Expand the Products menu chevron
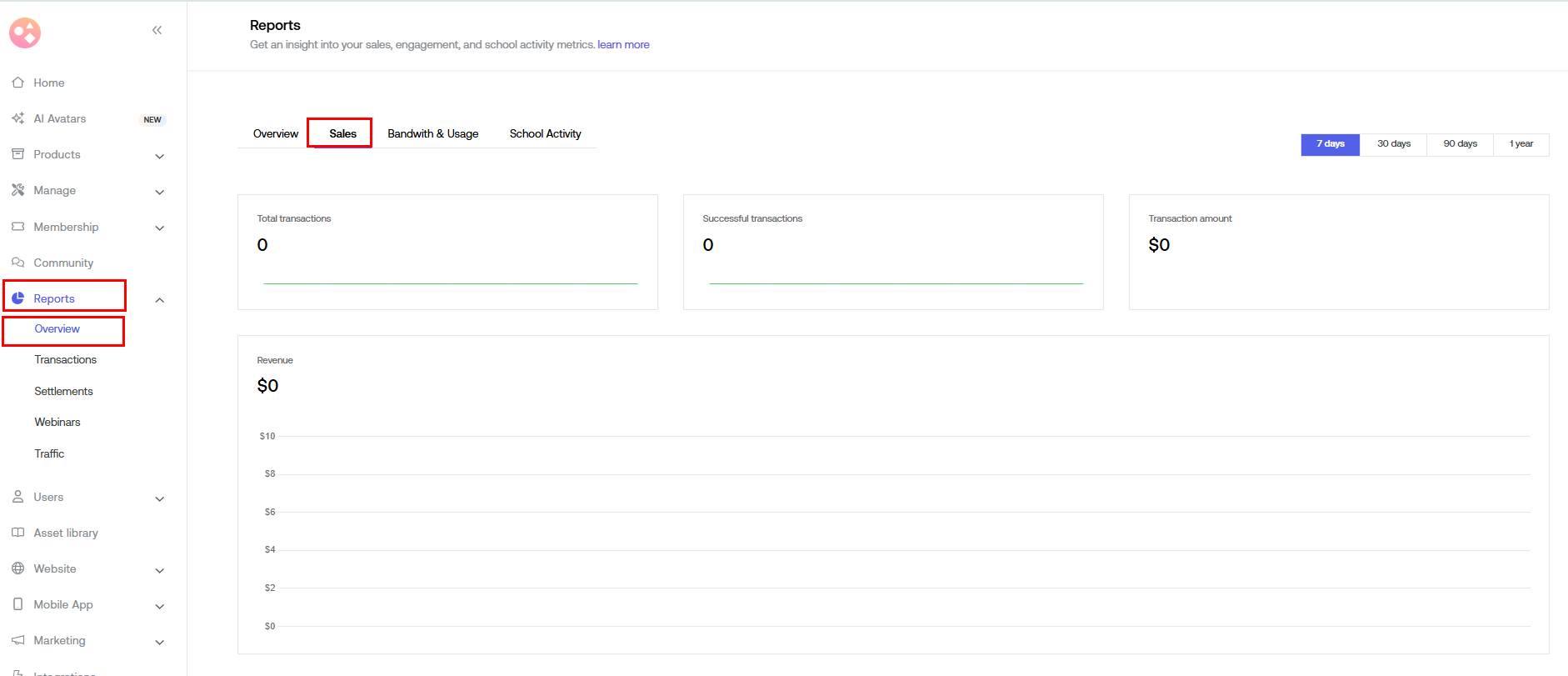This screenshot has width=1568, height=676. click(x=159, y=156)
